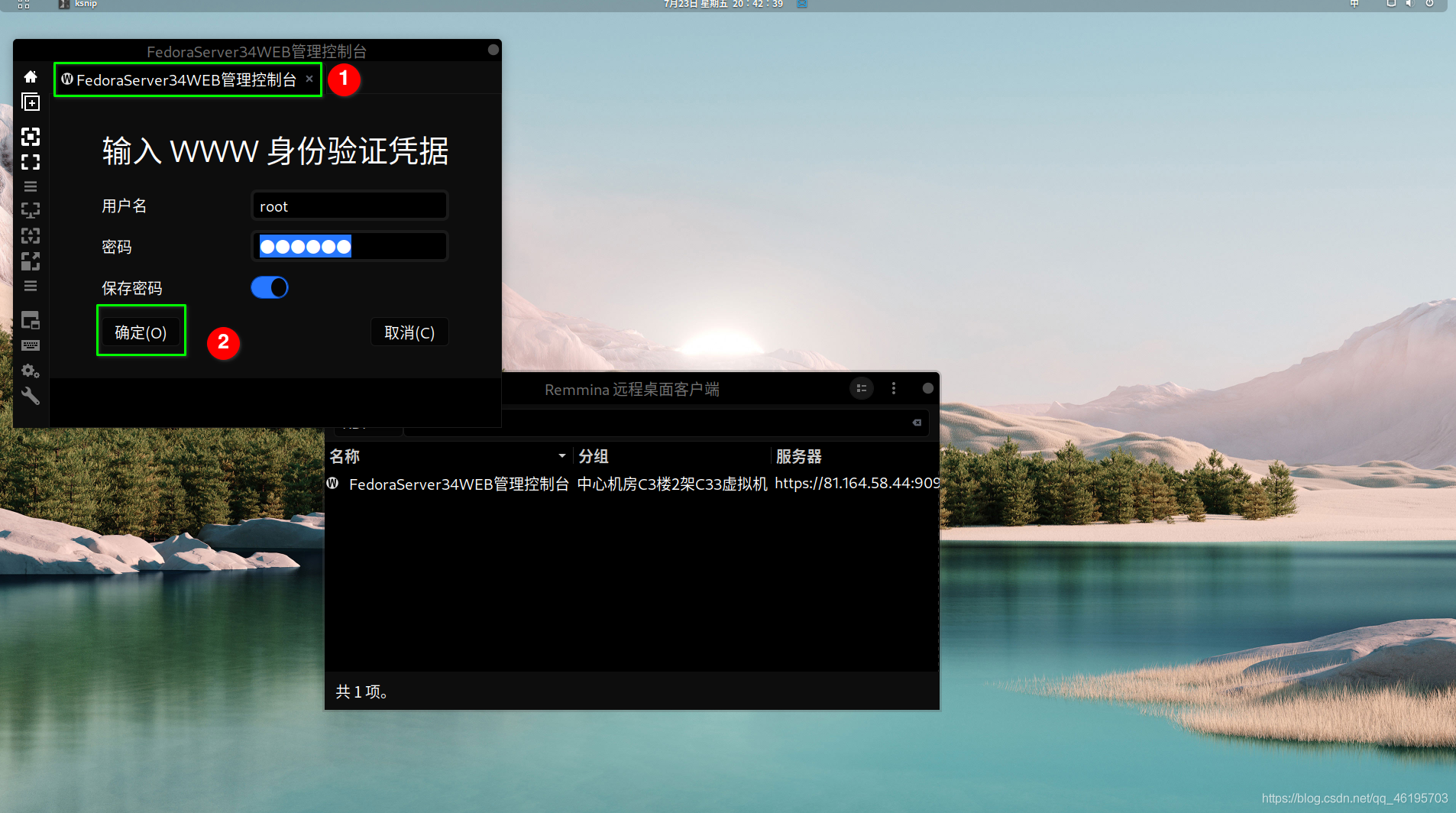Click the blue notification icon next to clock

[802, 4]
